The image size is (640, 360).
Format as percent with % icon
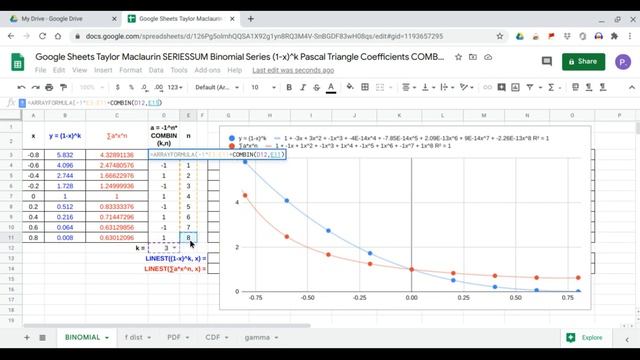131,87
